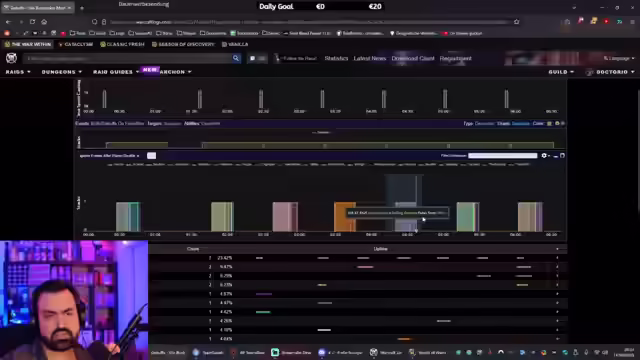Open a new browser tab with plus
This screenshot has height=360, width=640.
(x=82, y=8)
